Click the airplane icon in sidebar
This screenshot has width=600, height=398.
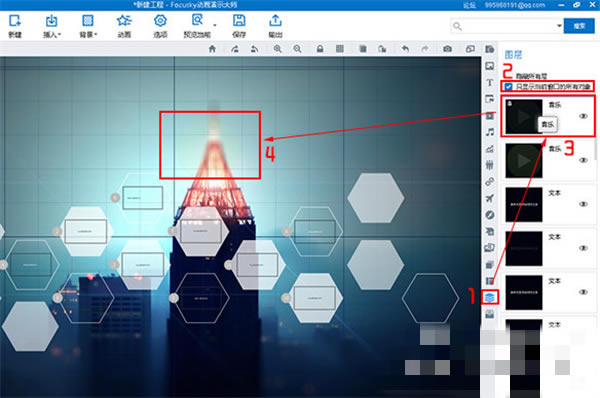489,198
